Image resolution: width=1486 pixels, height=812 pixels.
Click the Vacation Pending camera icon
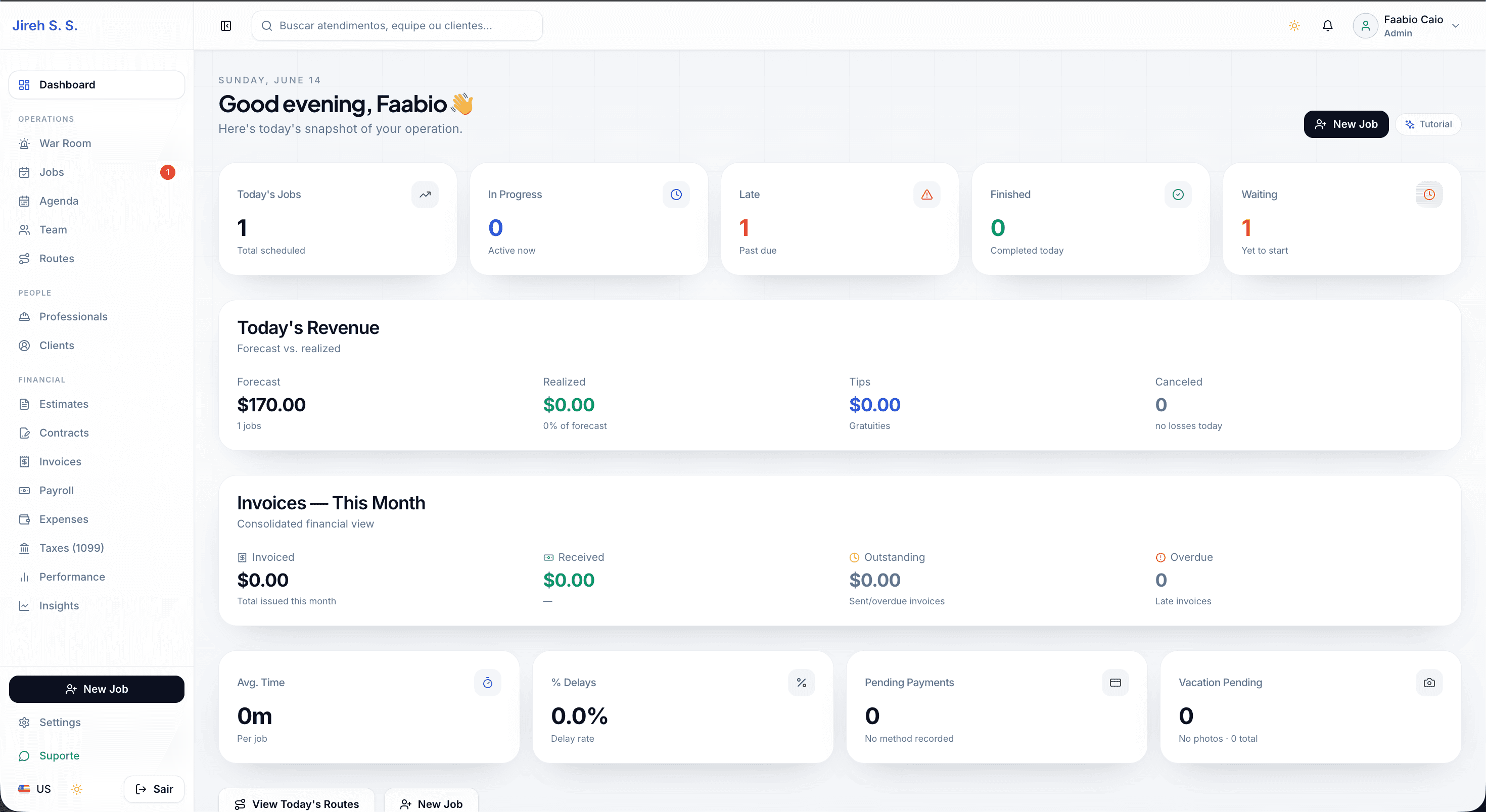point(1429,682)
